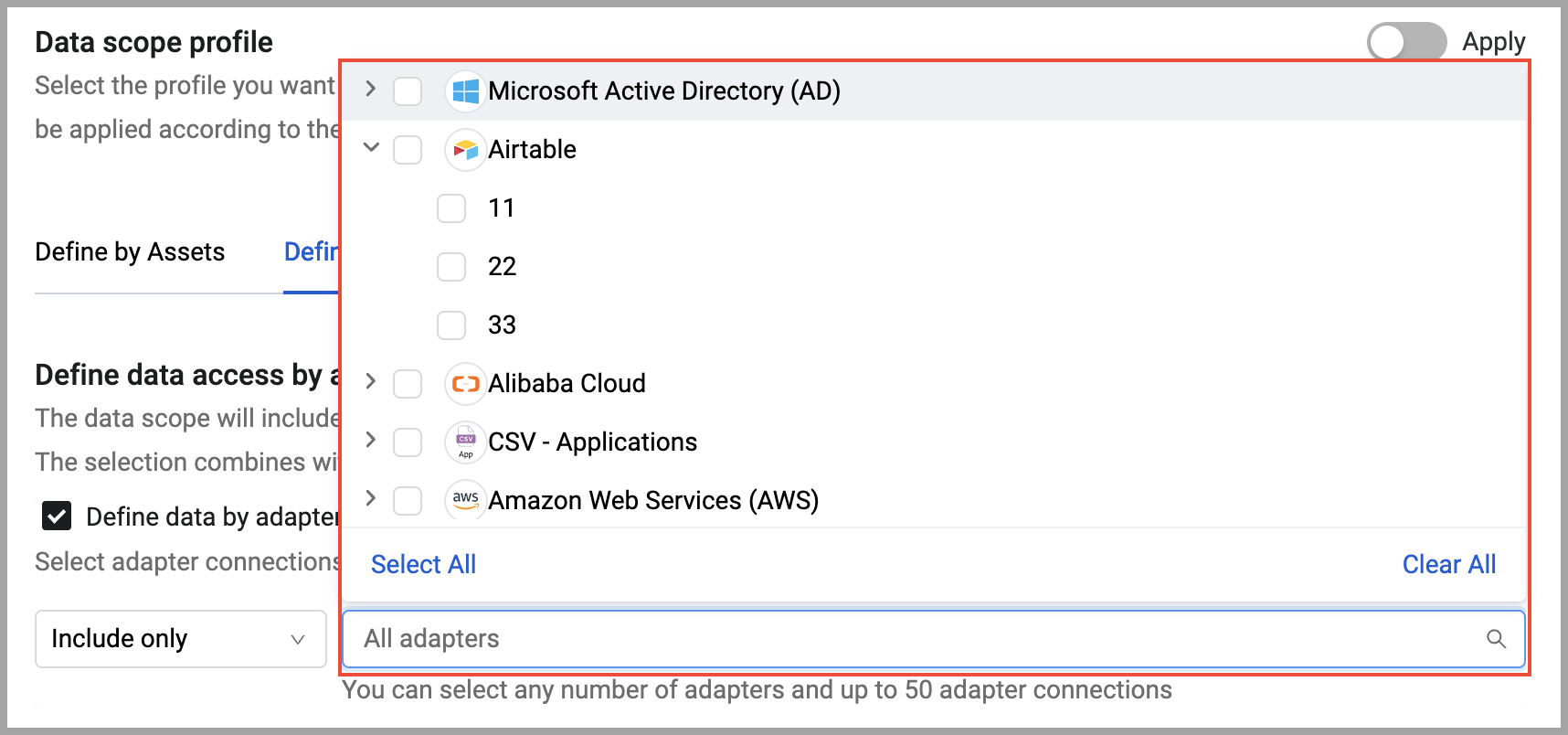This screenshot has width=1568, height=735.
Task: Open the Include only dropdown
Action: point(181,639)
